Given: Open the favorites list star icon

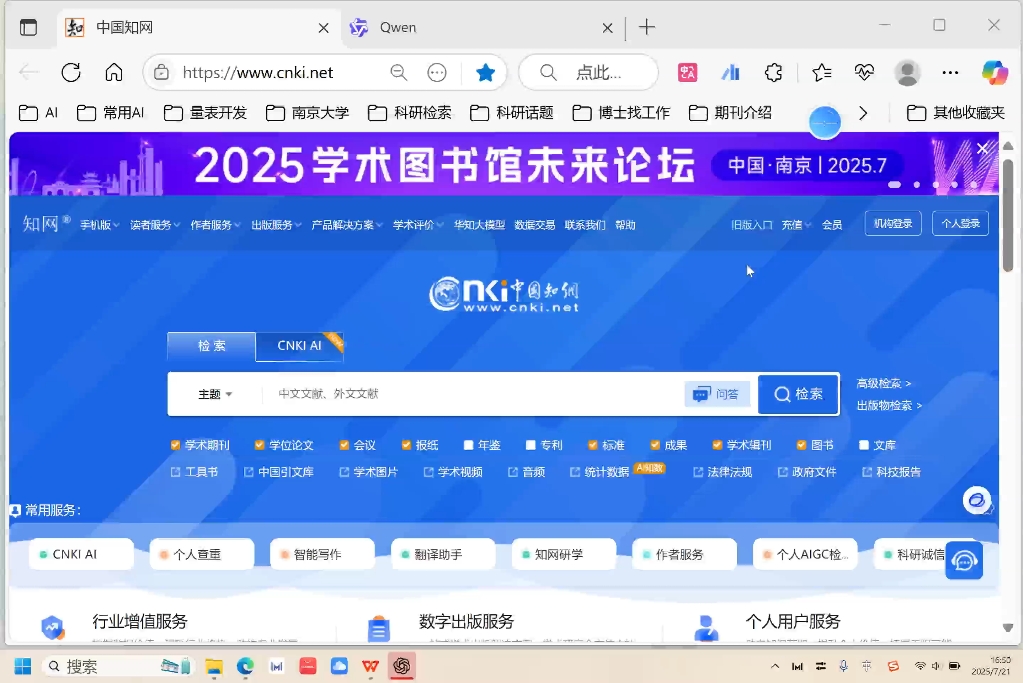Looking at the screenshot, I should (821, 72).
